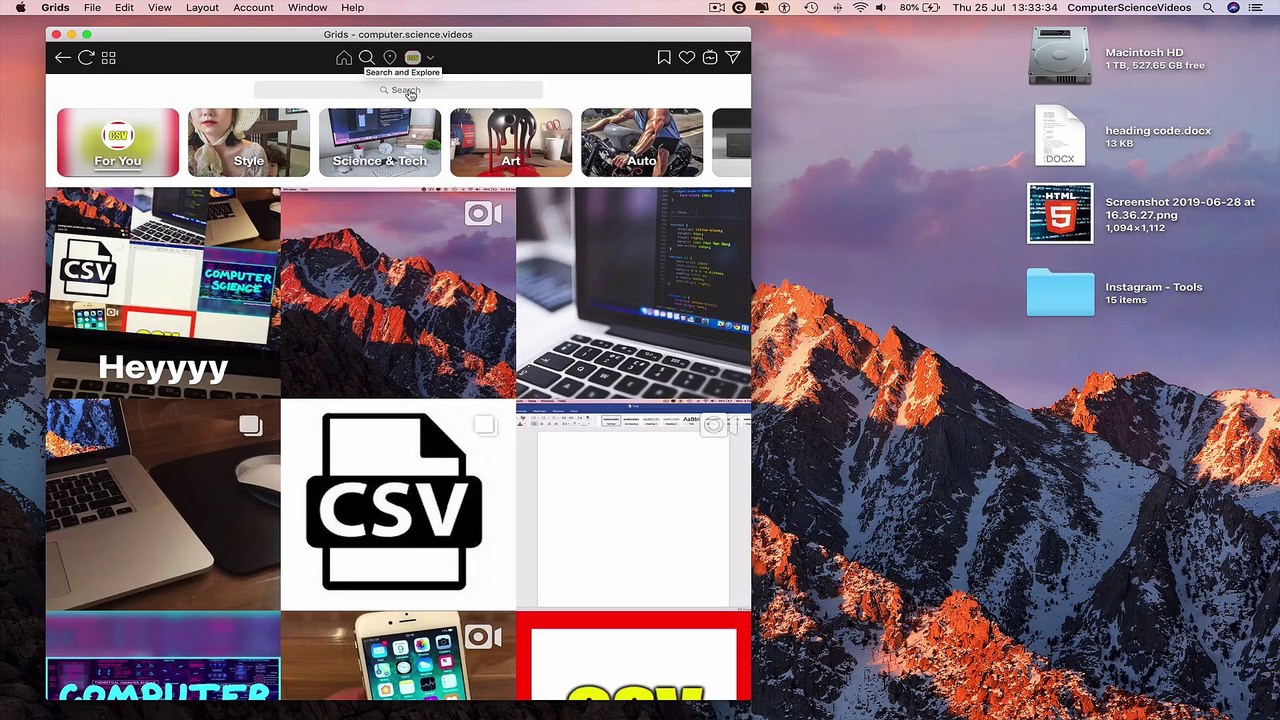Open the large CSV file icon post
The width and height of the screenshot is (1280, 720).
398,505
